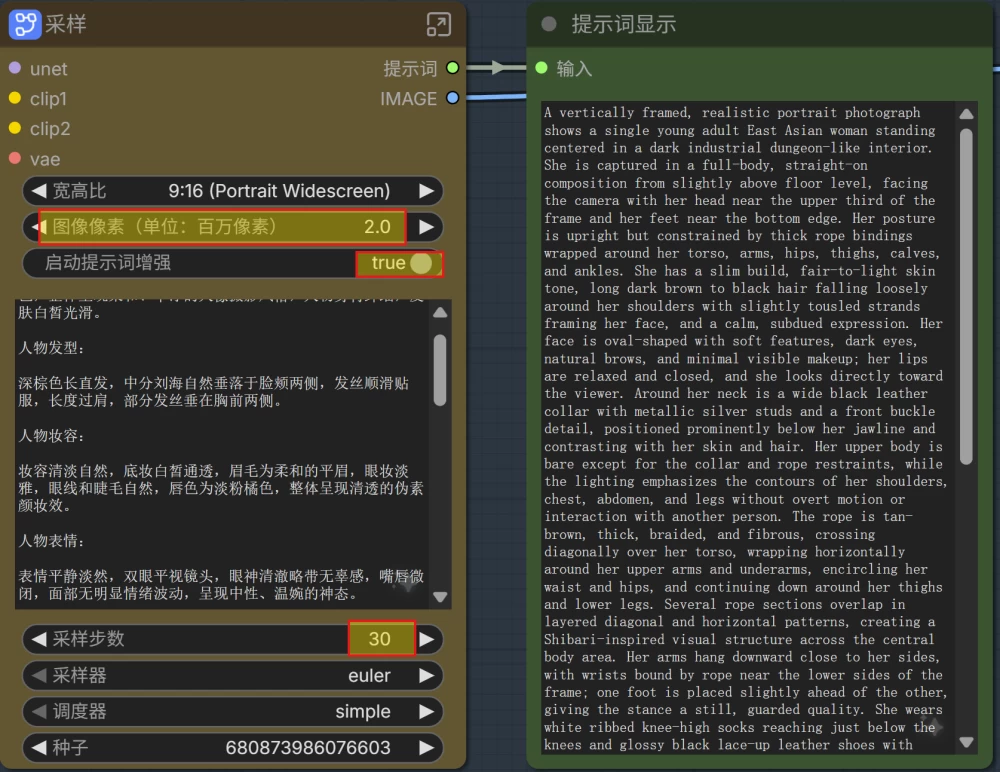This screenshot has height=772, width=1000.
Task: Click the clip1 input socket dot
Action: 15,98
